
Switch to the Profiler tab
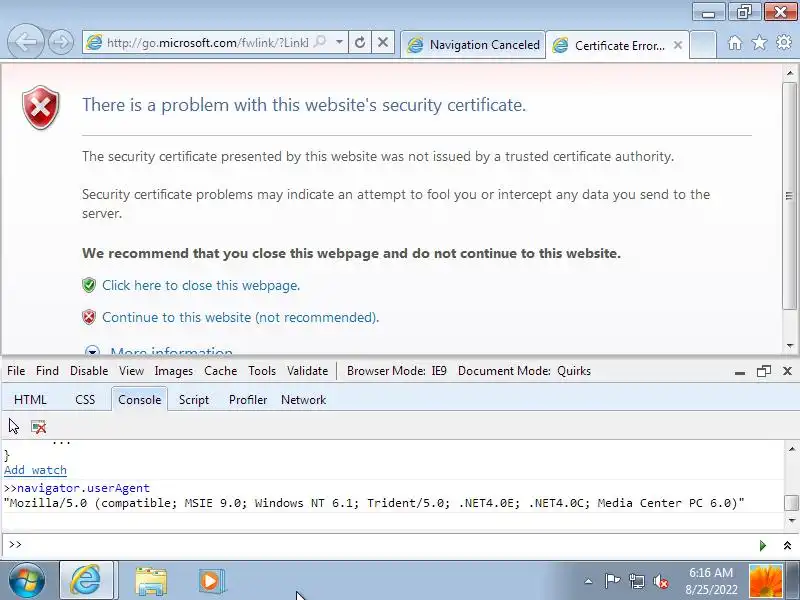pos(248,399)
